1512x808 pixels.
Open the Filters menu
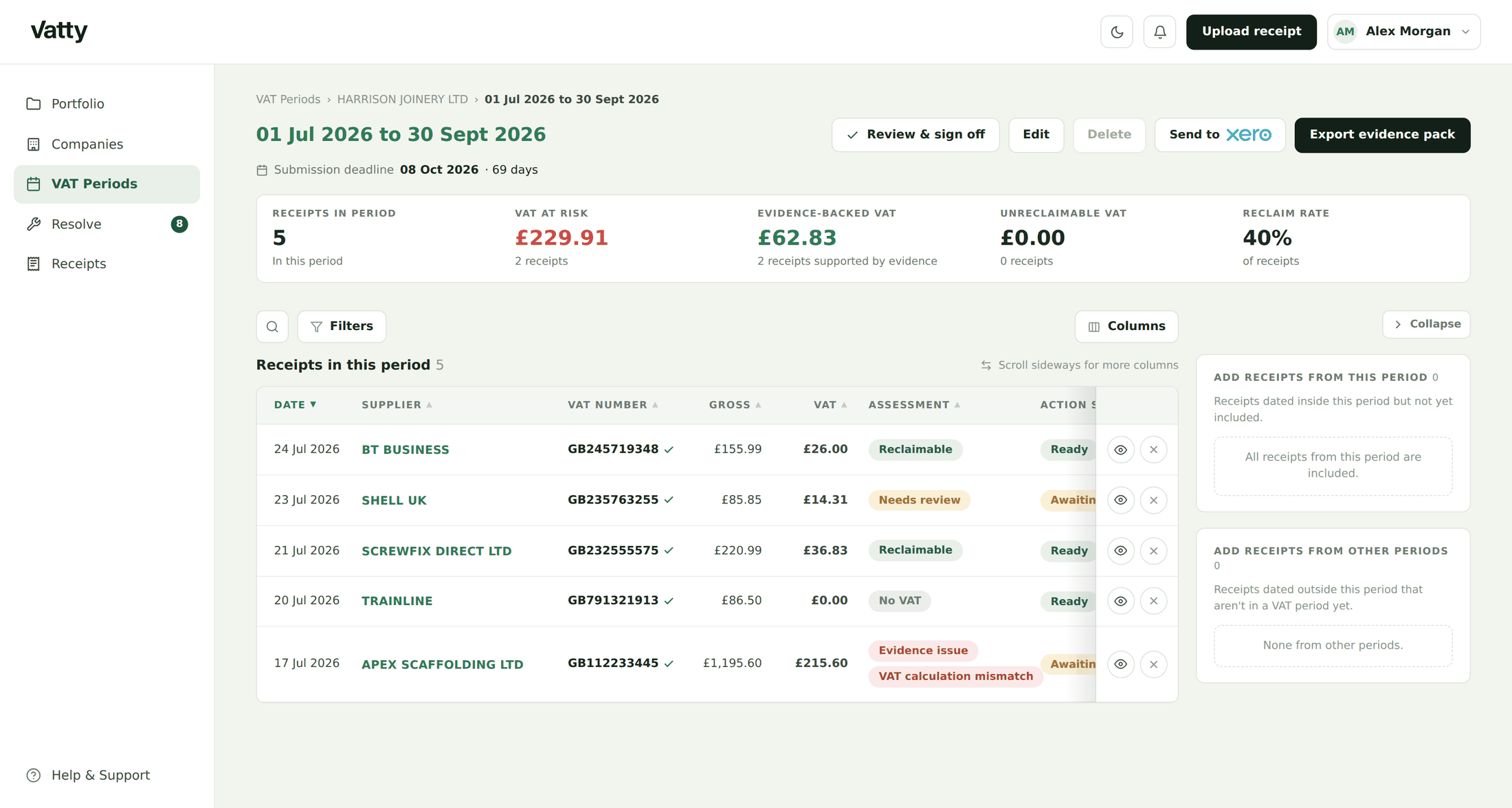pyautogui.click(x=342, y=327)
